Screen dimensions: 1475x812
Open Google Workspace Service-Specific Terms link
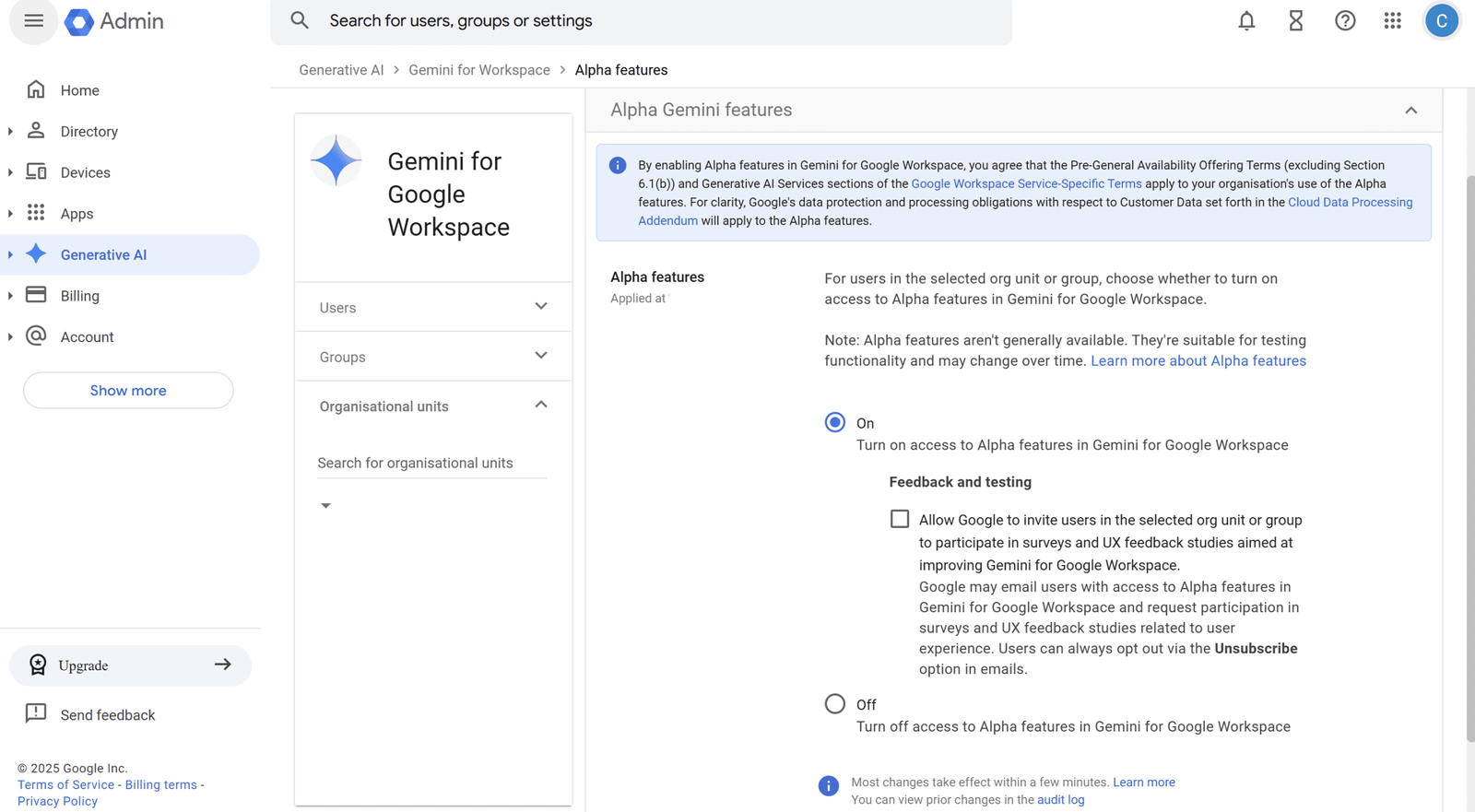(1026, 183)
